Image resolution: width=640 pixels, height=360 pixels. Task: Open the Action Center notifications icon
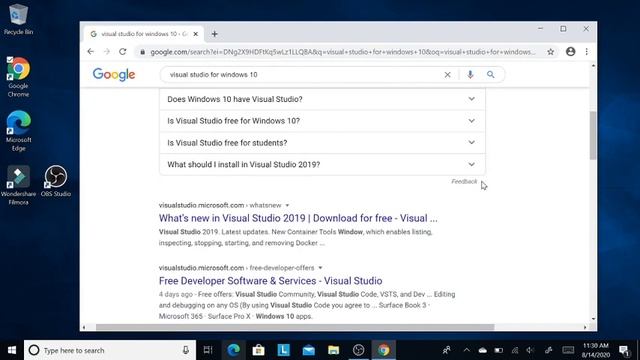click(x=624, y=350)
